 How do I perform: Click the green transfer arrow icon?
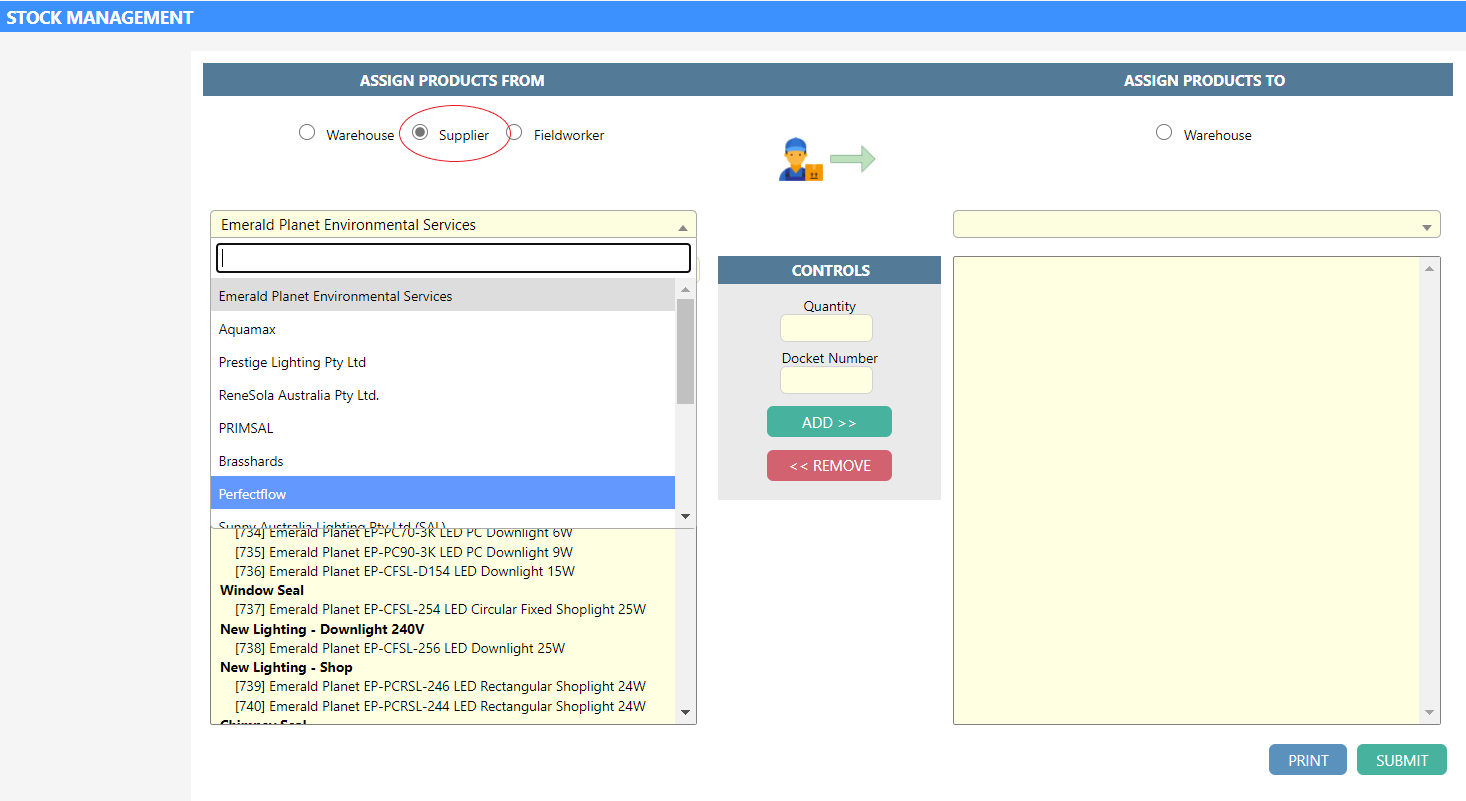point(852,159)
